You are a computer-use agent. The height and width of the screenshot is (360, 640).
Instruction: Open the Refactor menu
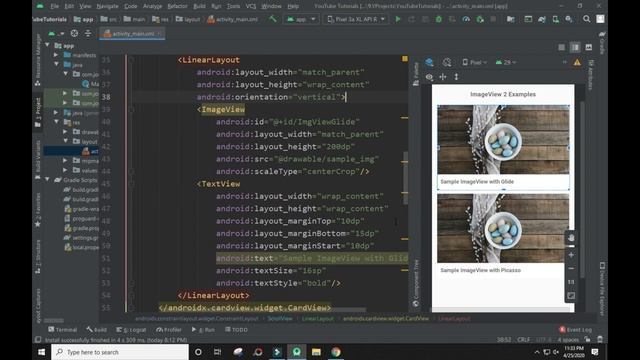tap(177, 6)
